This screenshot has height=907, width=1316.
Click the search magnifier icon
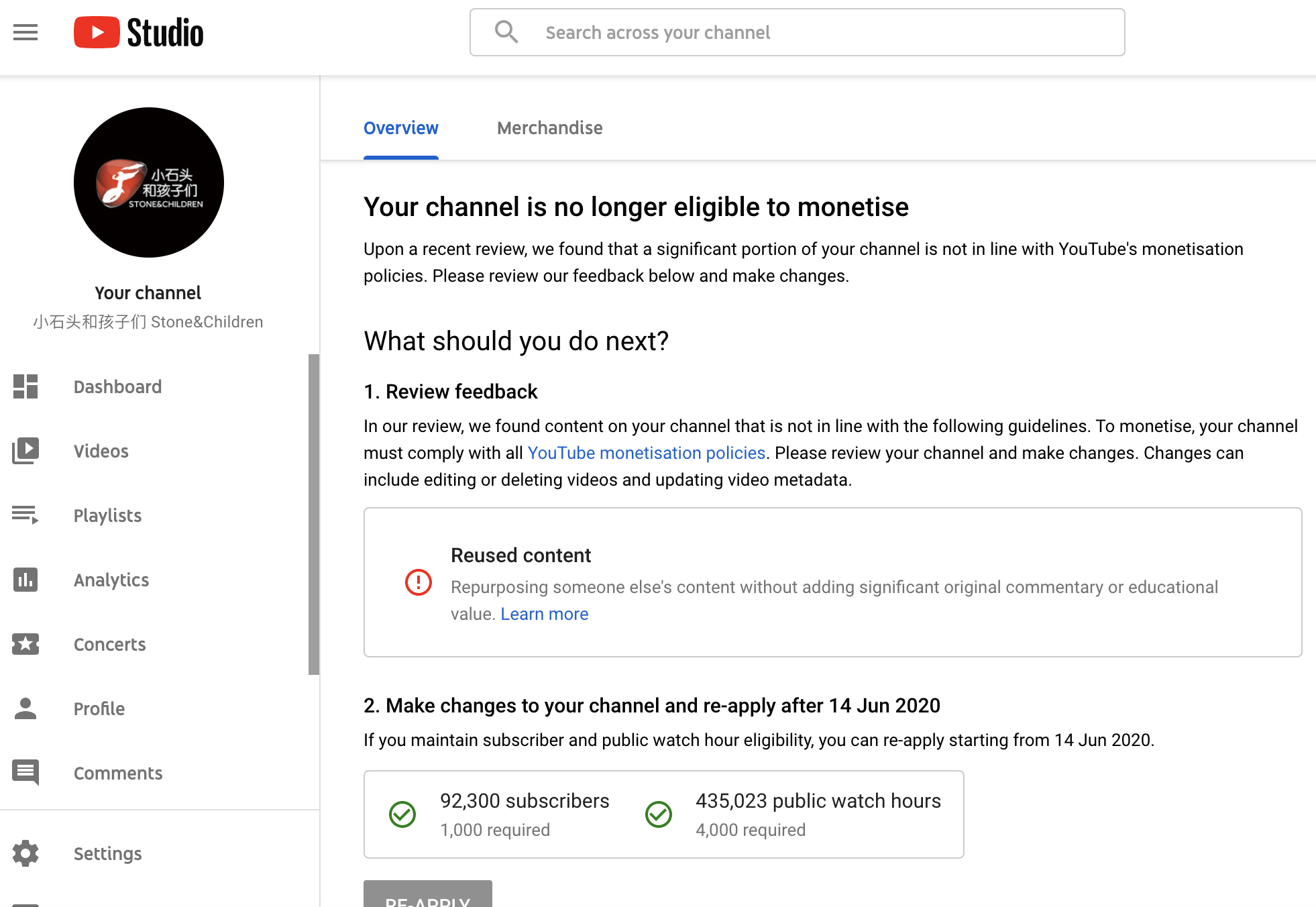point(506,32)
